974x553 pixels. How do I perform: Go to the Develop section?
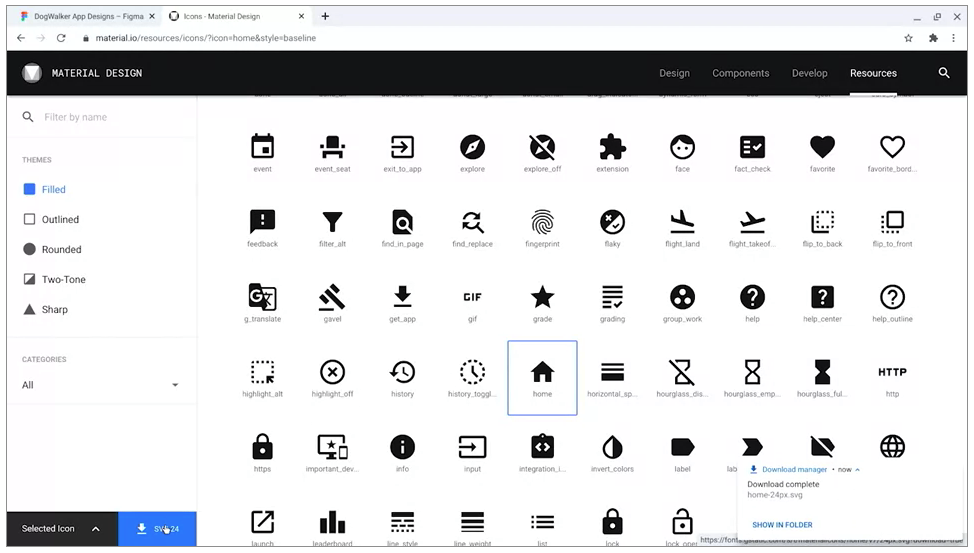pos(809,73)
